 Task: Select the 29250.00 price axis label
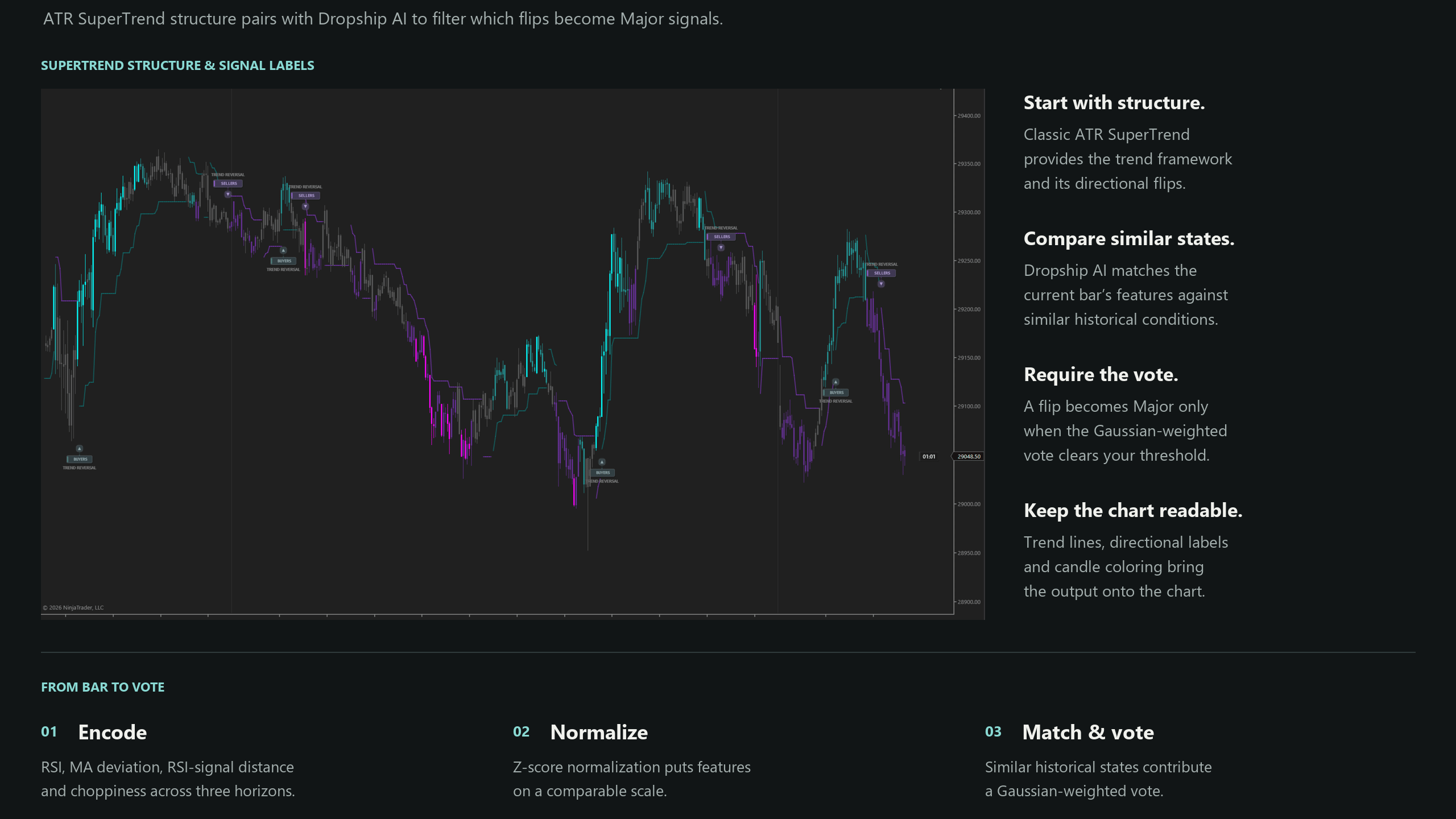[x=969, y=260]
